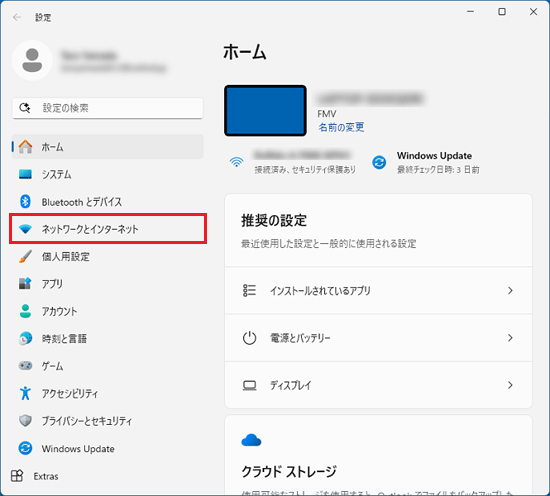Open the ディスプレイ row
This screenshot has height=496, width=550.
[378, 385]
